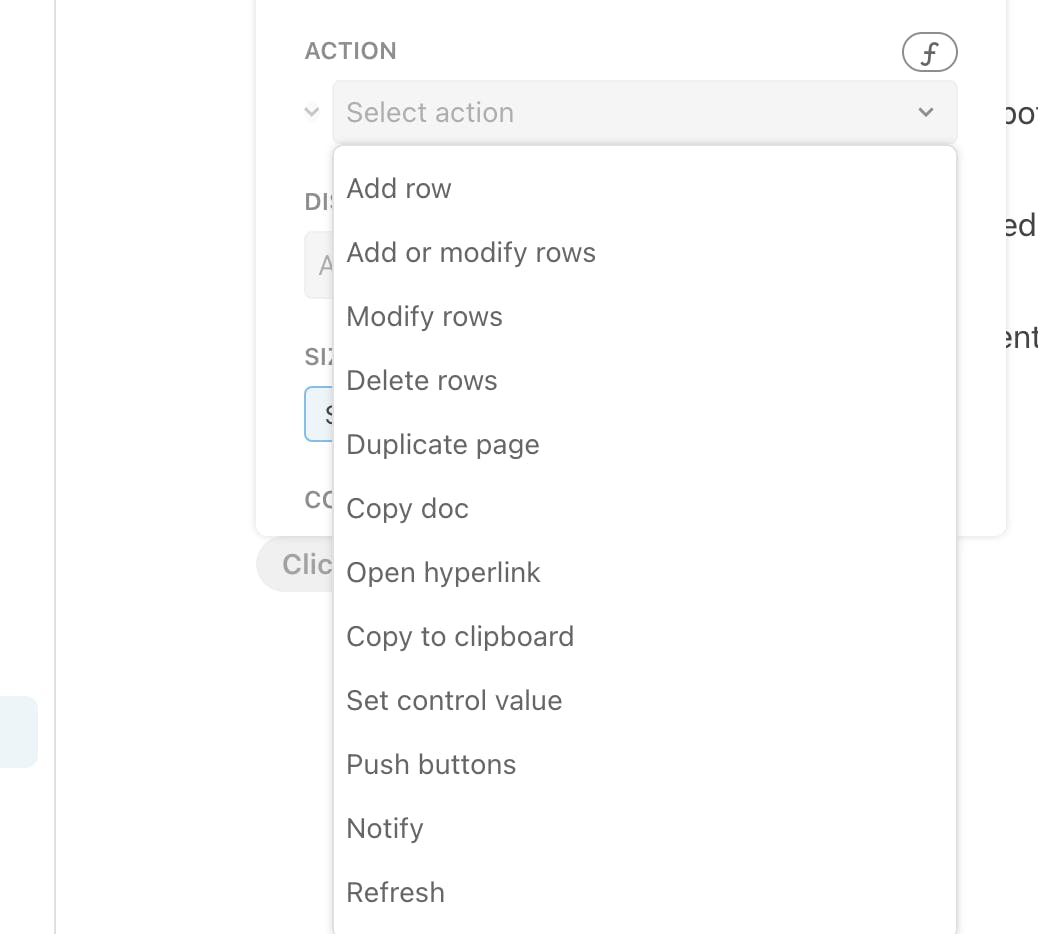Pick Set control value action
This screenshot has height=934, width=1038.
click(454, 701)
